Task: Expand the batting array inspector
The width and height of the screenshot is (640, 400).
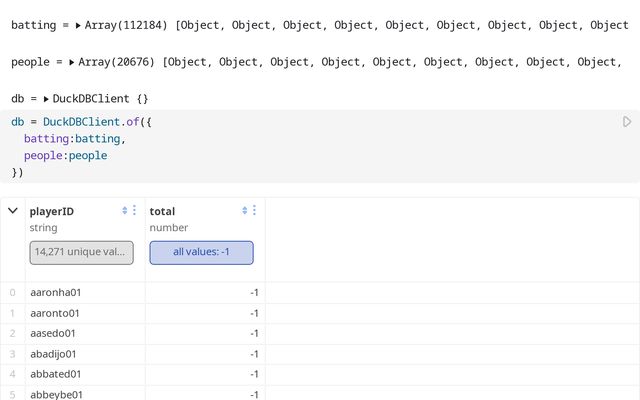Action: click(x=79, y=25)
